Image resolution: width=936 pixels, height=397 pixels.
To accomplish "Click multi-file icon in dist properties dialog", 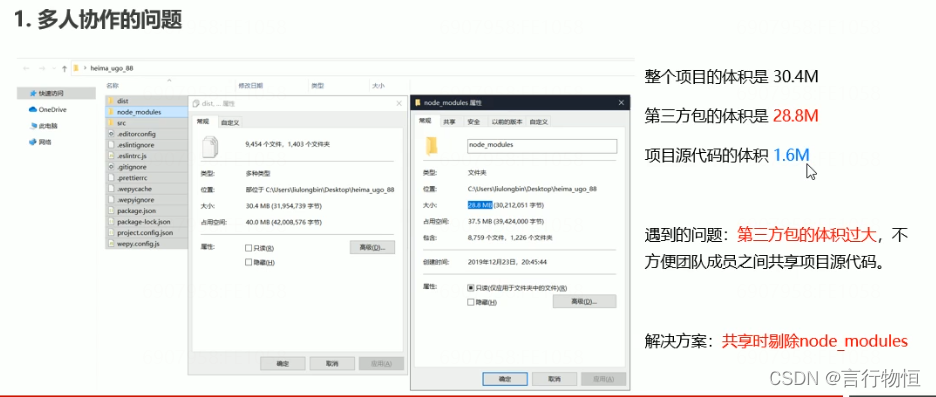I will (211, 146).
